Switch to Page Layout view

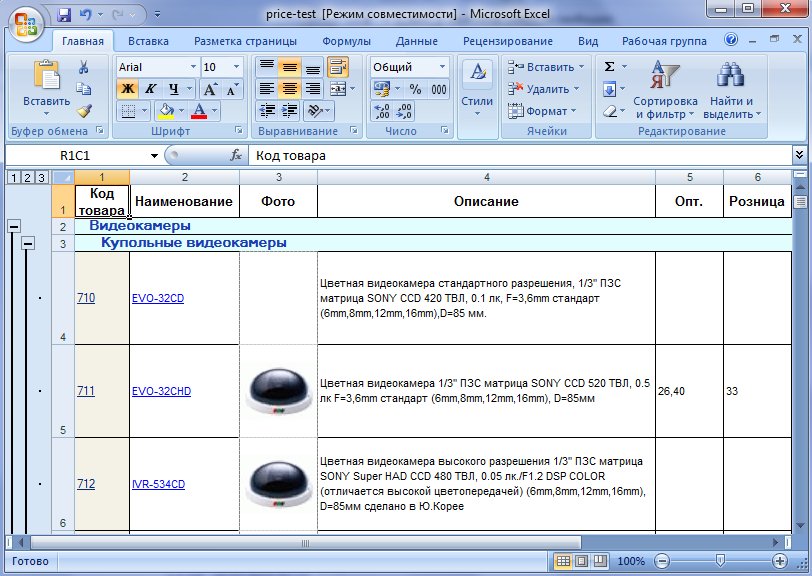(x=582, y=560)
